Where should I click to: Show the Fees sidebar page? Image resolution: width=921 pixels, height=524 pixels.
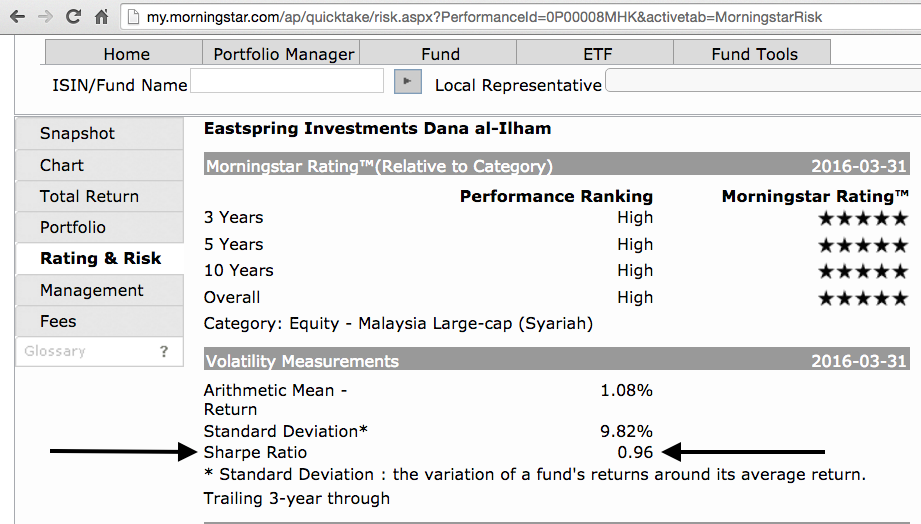(x=58, y=322)
